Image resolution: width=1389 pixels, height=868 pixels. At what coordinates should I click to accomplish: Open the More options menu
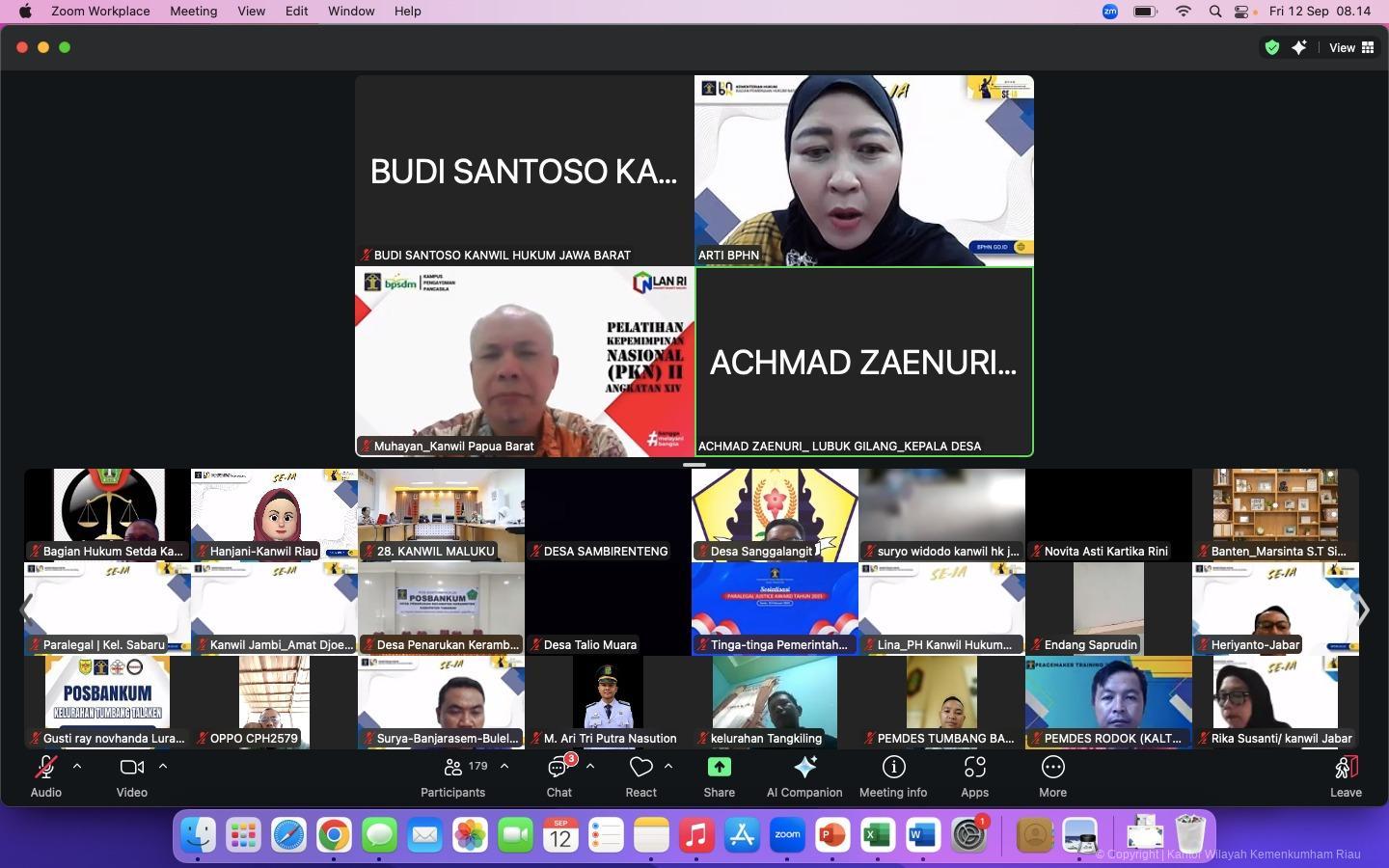coord(1052,776)
